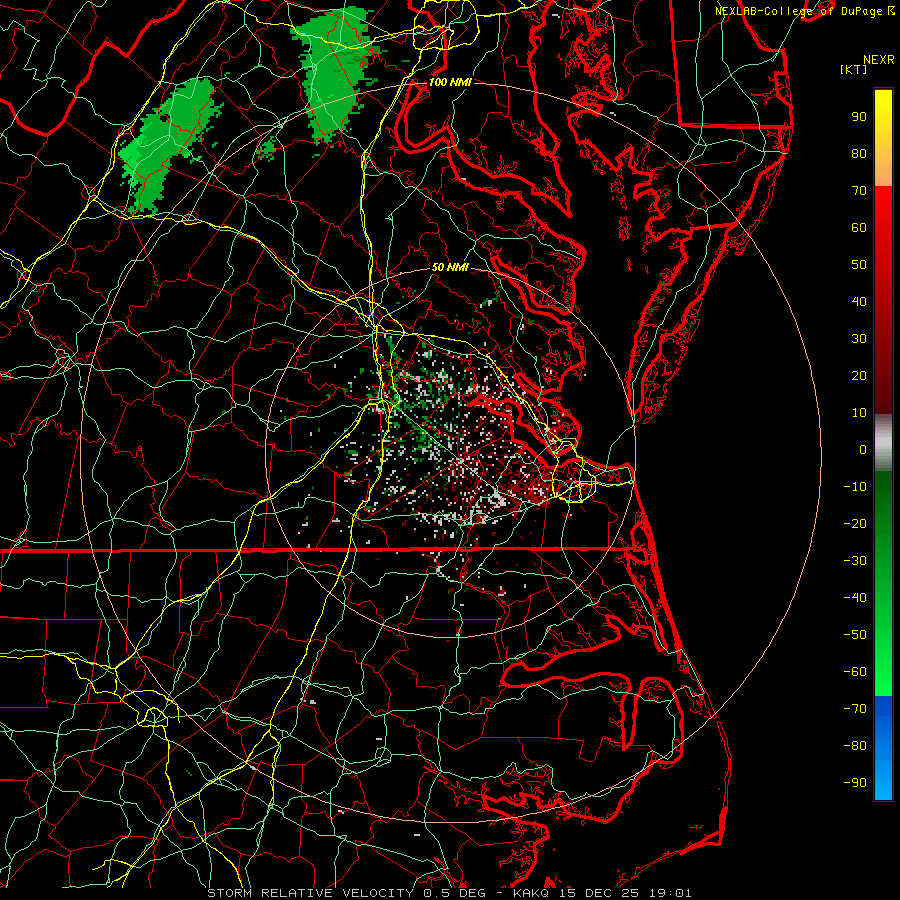Screen dimensions: 900x900
Task: Click the "100 NMI" range ring label
Action: [x=450, y=82]
